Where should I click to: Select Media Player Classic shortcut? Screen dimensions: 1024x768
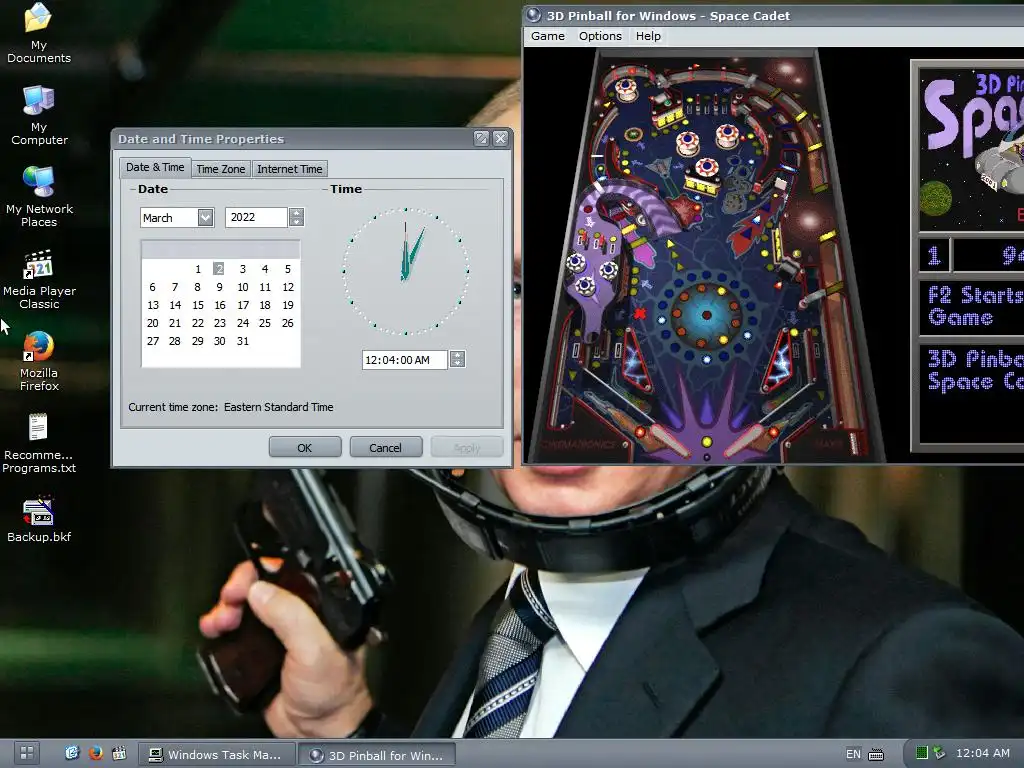click(39, 279)
